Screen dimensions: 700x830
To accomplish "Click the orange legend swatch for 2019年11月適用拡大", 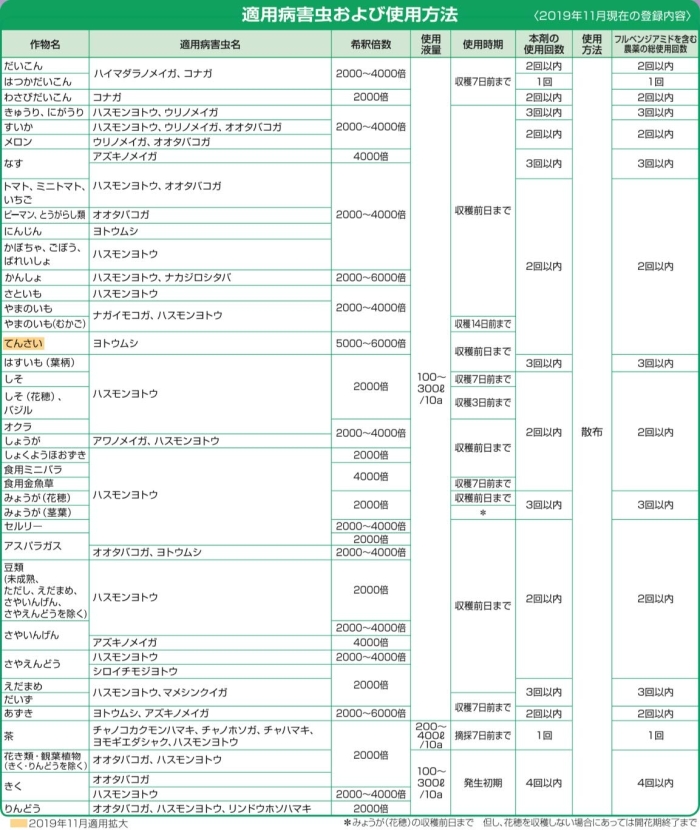I will pos(19,824).
